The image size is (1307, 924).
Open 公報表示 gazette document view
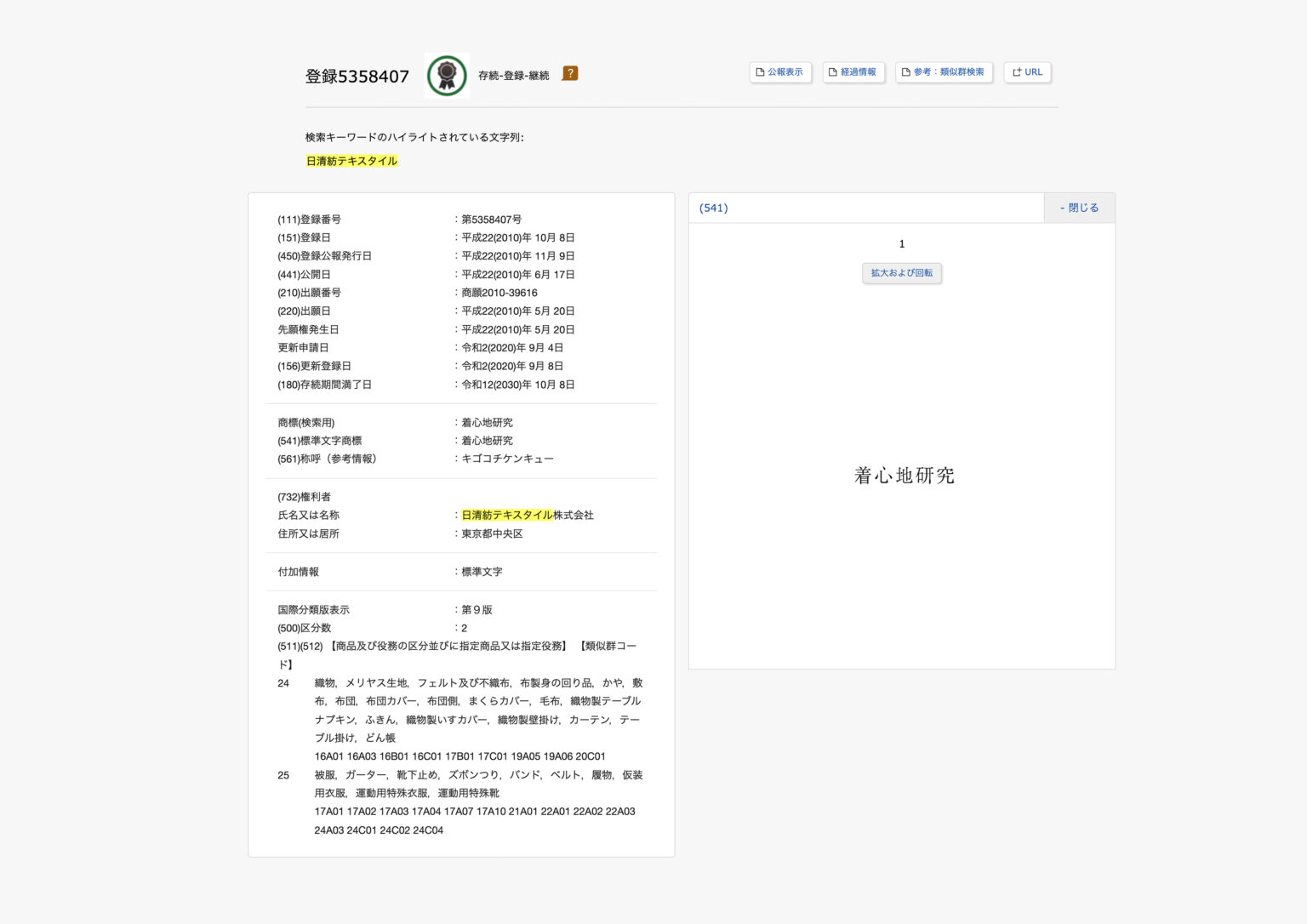[780, 72]
